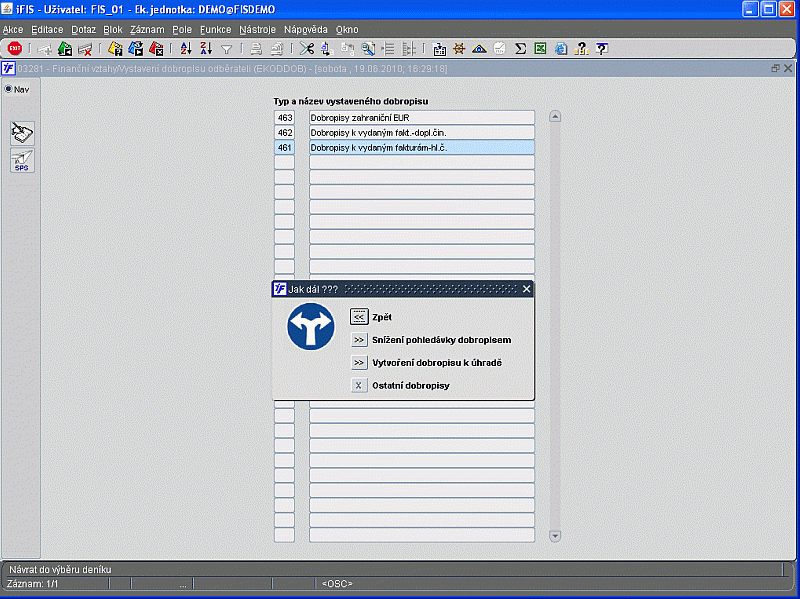Select row Dobropisy zahraniční EUR
This screenshot has height=599, width=800.
(422, 118)
